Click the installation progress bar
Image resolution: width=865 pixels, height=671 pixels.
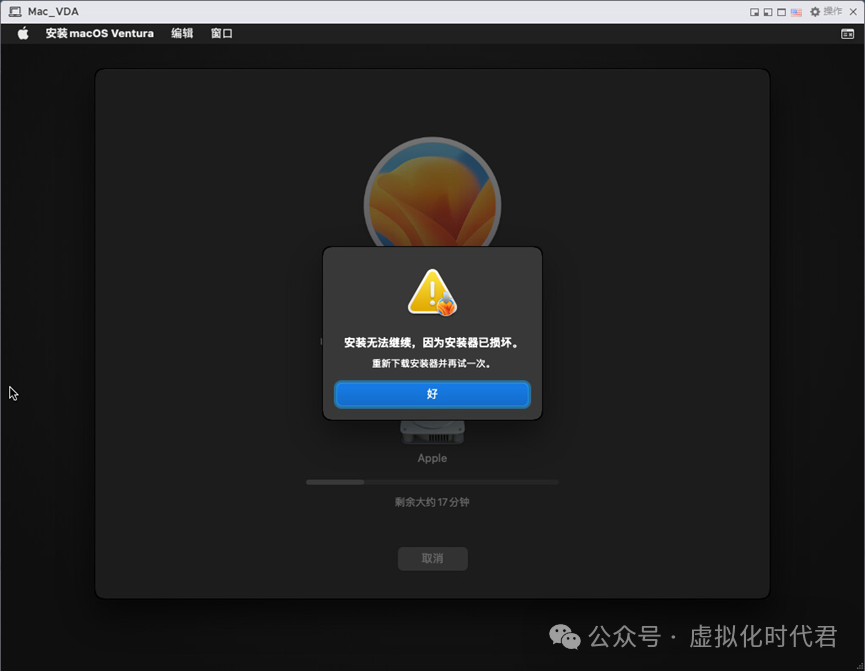(x=432, y=482)
